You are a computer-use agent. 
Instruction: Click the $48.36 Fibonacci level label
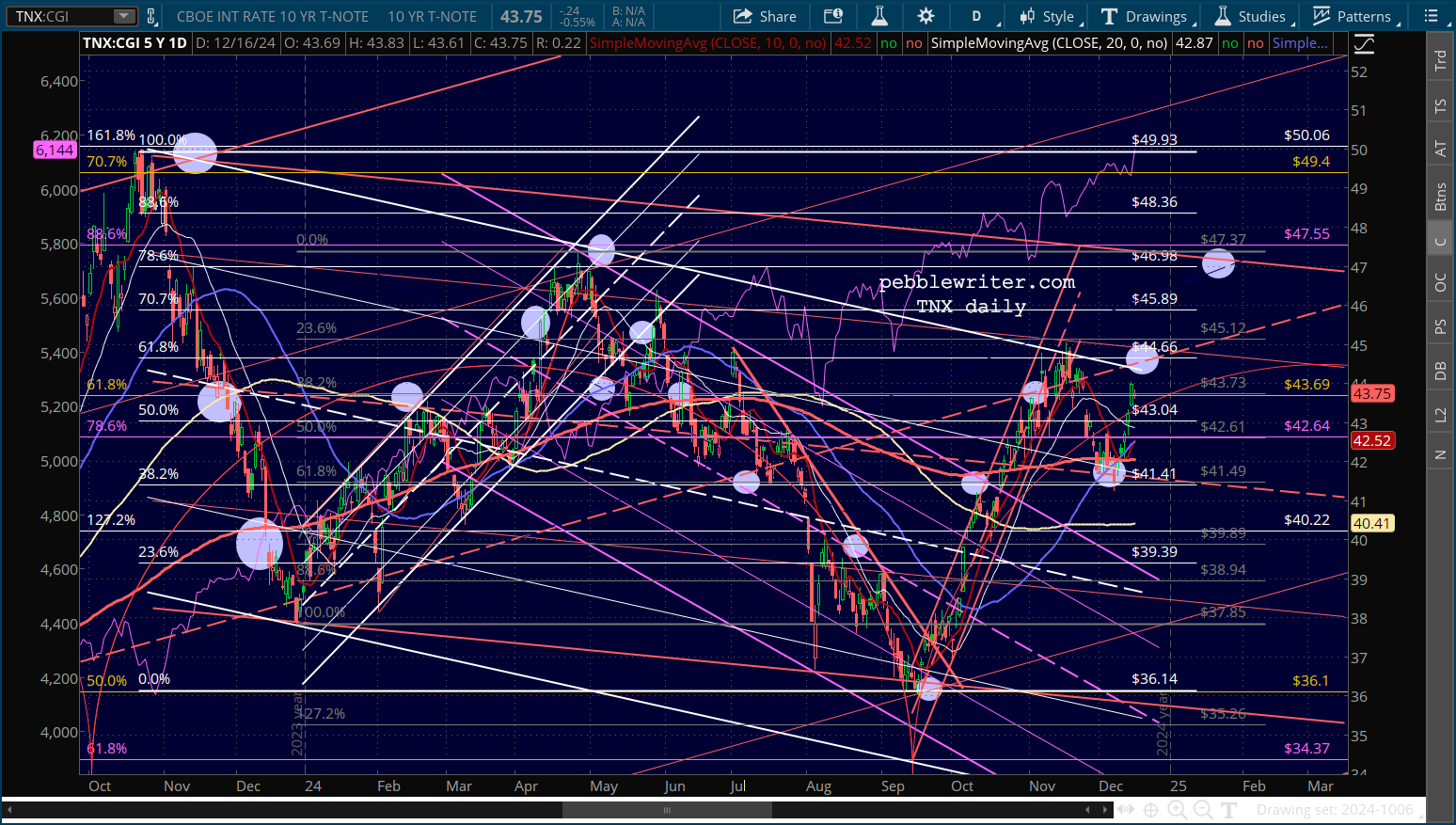pyautogui.click(x=1154, y=202)
